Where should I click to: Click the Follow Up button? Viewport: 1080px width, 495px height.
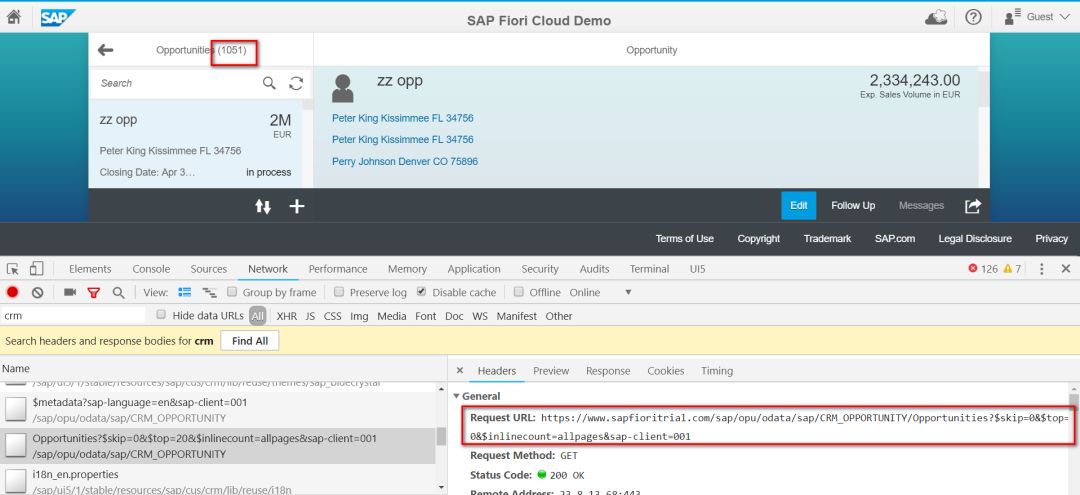pyautogui.click(x=853, y=205)
